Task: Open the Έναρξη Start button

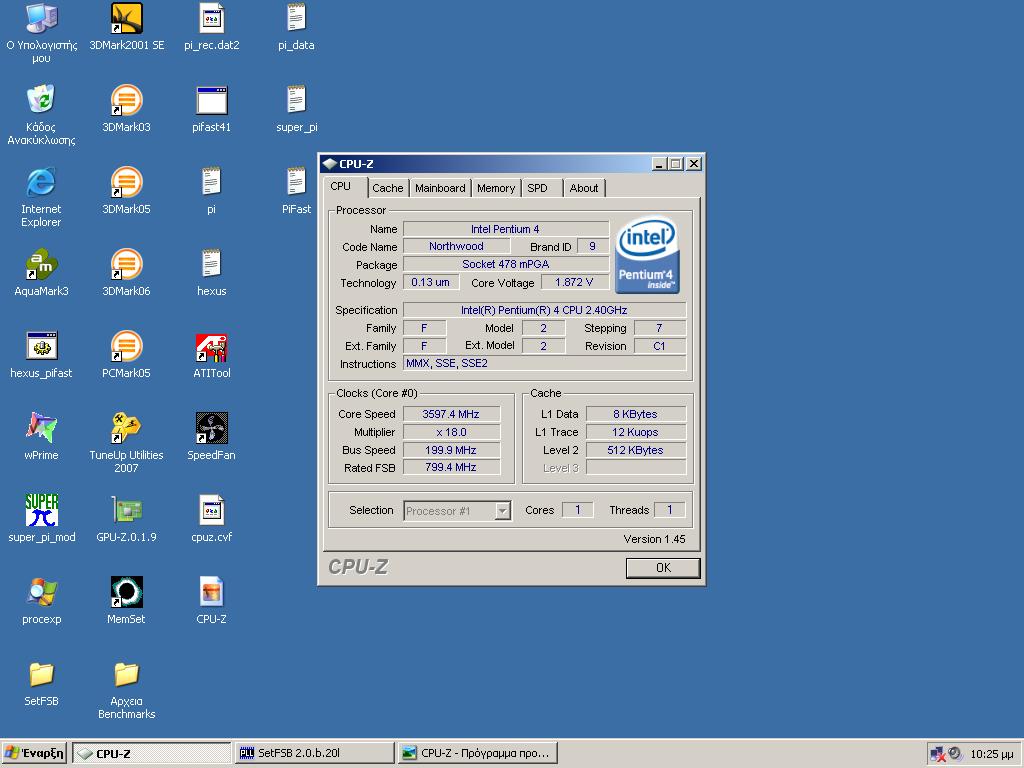Action: (34, 753)
